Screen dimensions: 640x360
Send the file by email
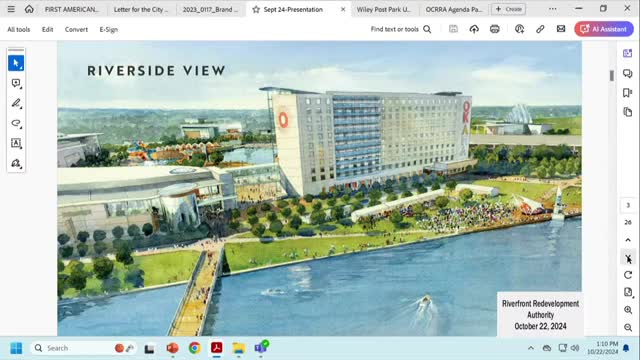click(561, 29)
